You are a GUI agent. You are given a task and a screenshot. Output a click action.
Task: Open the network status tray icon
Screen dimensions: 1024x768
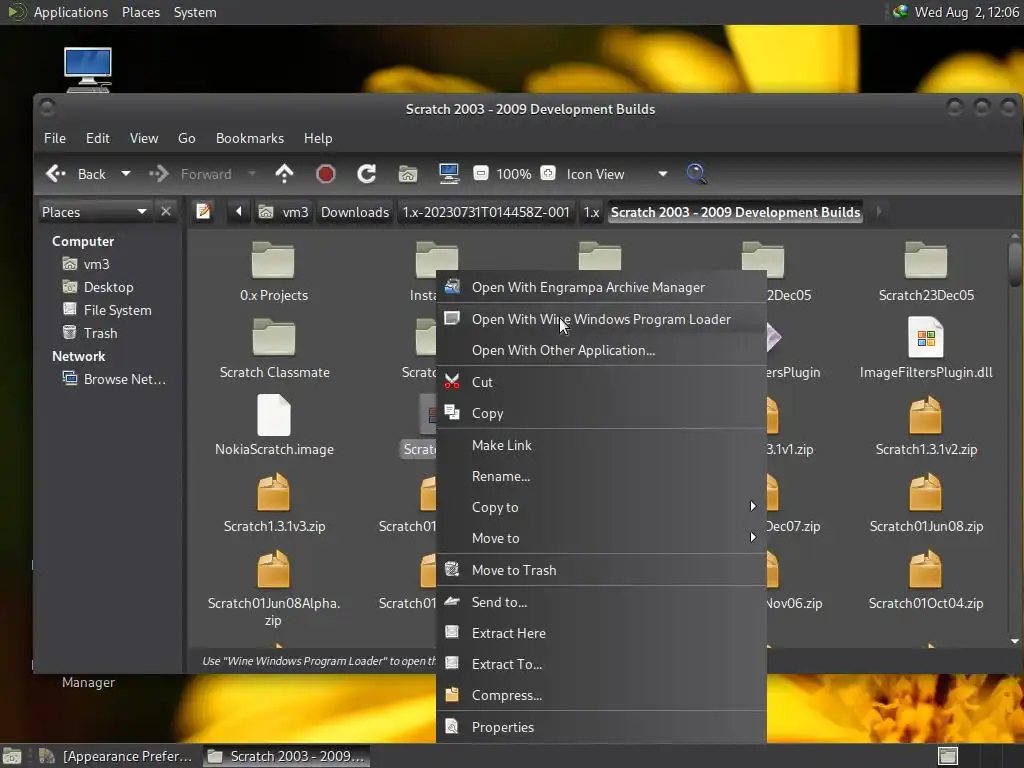click(x=901, y=12)
